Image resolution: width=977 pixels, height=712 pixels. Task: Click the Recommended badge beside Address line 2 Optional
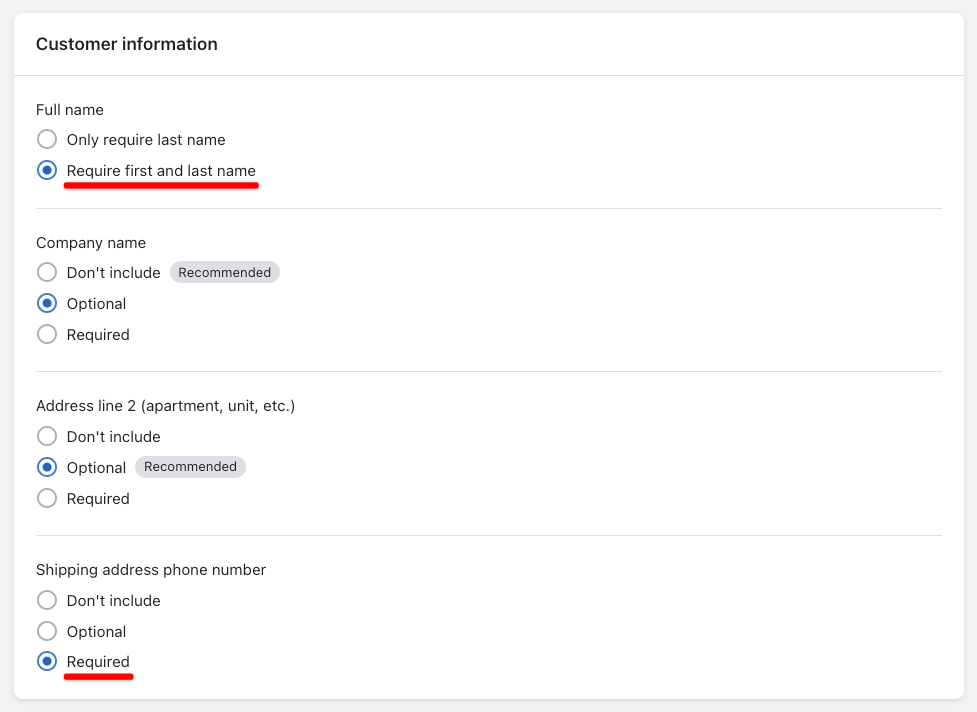[x=190, y=467]
